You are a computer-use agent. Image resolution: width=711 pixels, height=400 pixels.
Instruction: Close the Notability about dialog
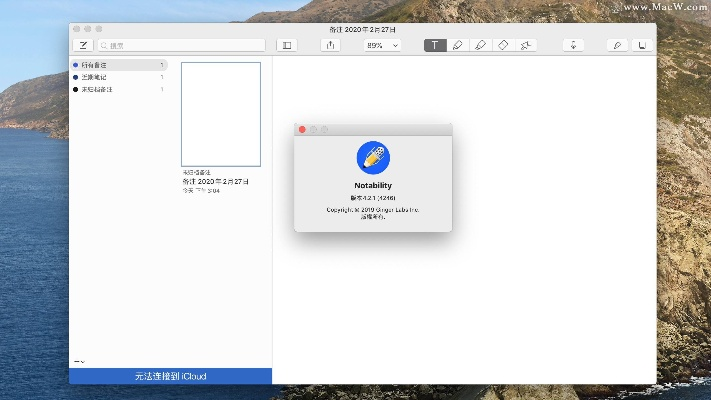point(302,130)
